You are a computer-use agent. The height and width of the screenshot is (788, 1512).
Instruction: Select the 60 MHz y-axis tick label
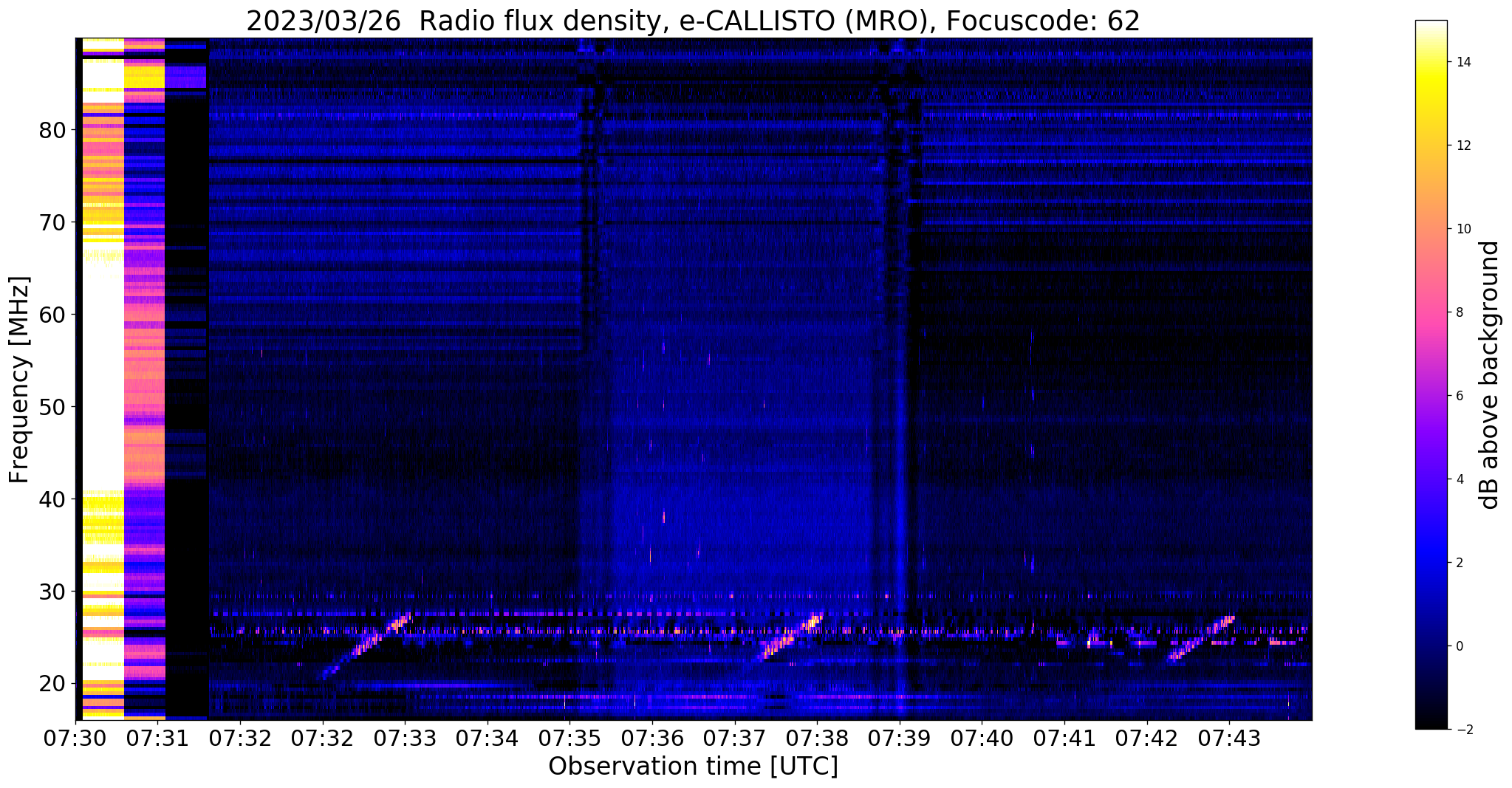(x=52, y=315)
